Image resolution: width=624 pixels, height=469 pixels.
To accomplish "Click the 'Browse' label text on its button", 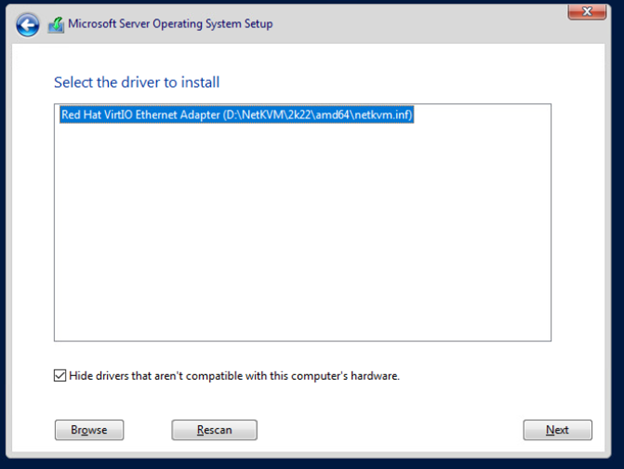I will click(x=89, y=430).
